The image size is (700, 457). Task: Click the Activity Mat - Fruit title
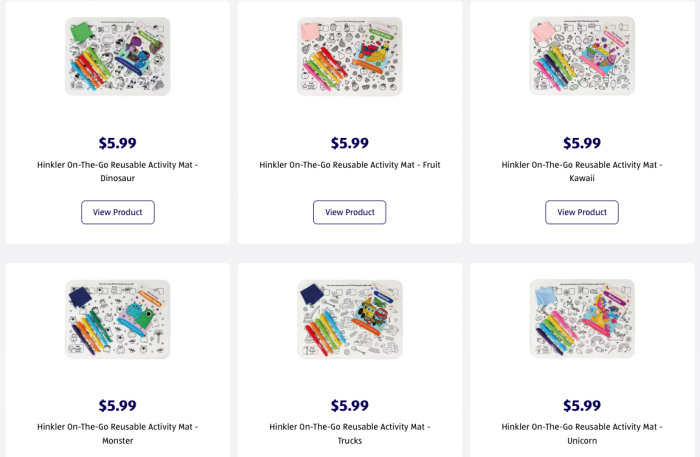(349, 165)
